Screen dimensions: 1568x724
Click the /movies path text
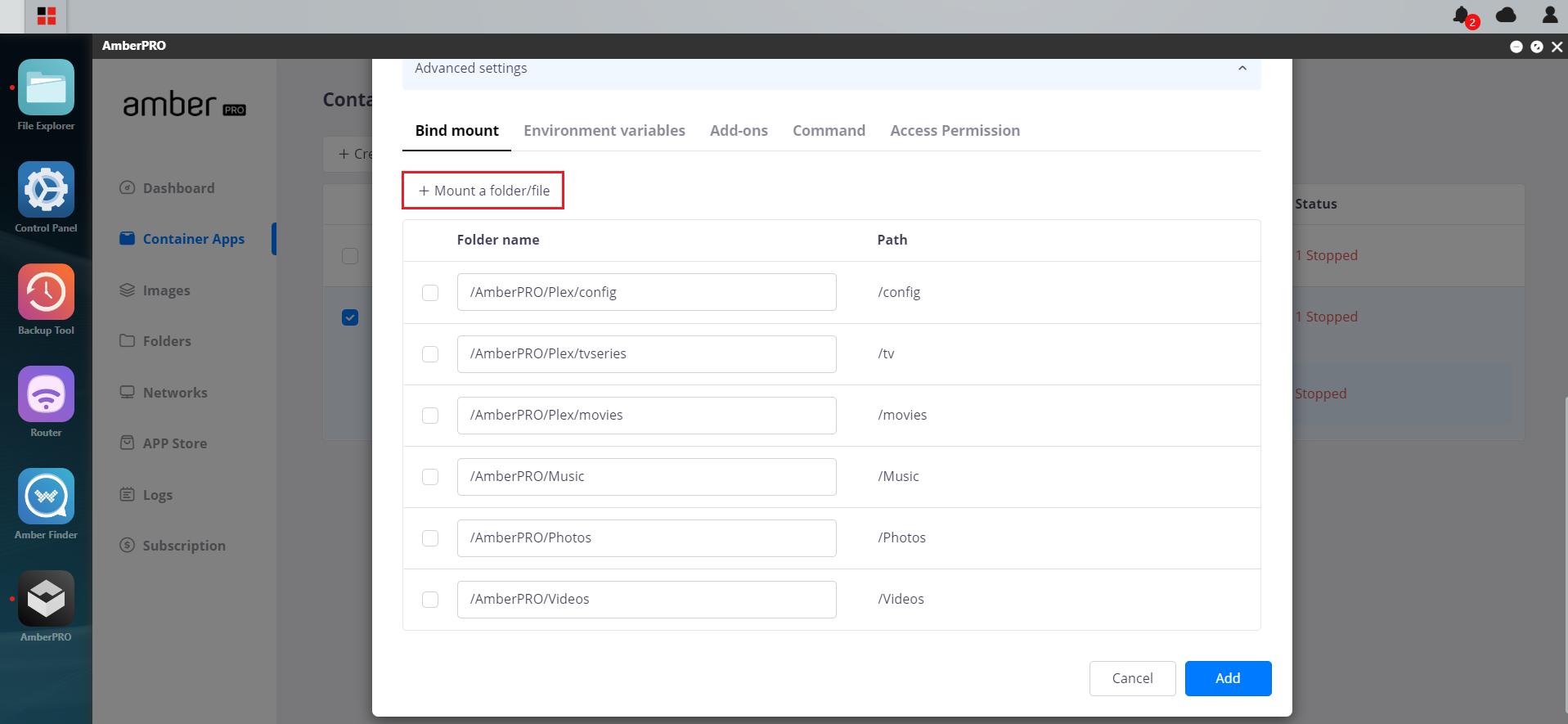click(902, 415)
